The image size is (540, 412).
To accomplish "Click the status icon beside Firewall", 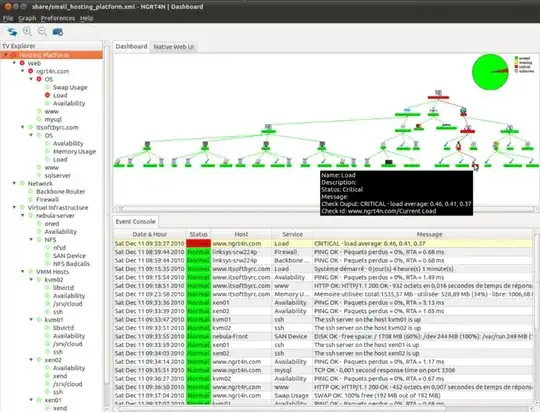I will 31,199.
